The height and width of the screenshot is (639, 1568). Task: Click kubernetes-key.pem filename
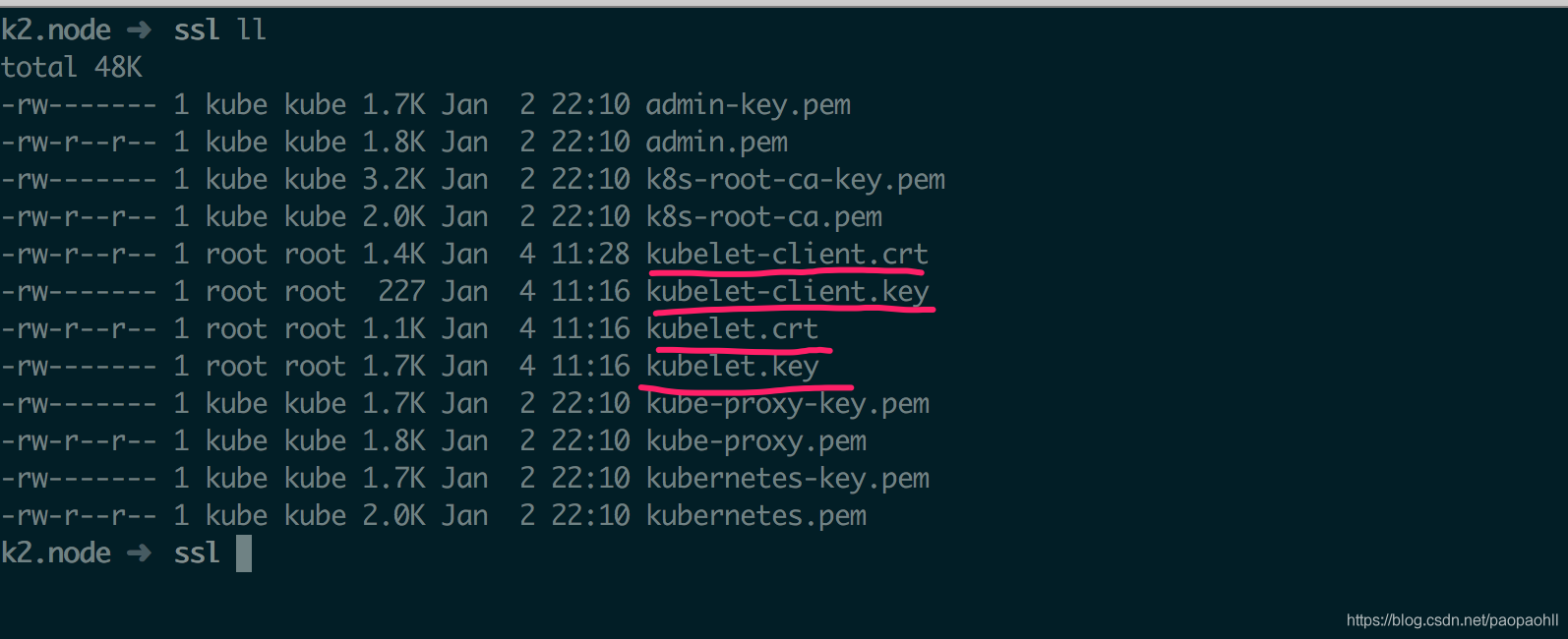[x=788, y=478]
